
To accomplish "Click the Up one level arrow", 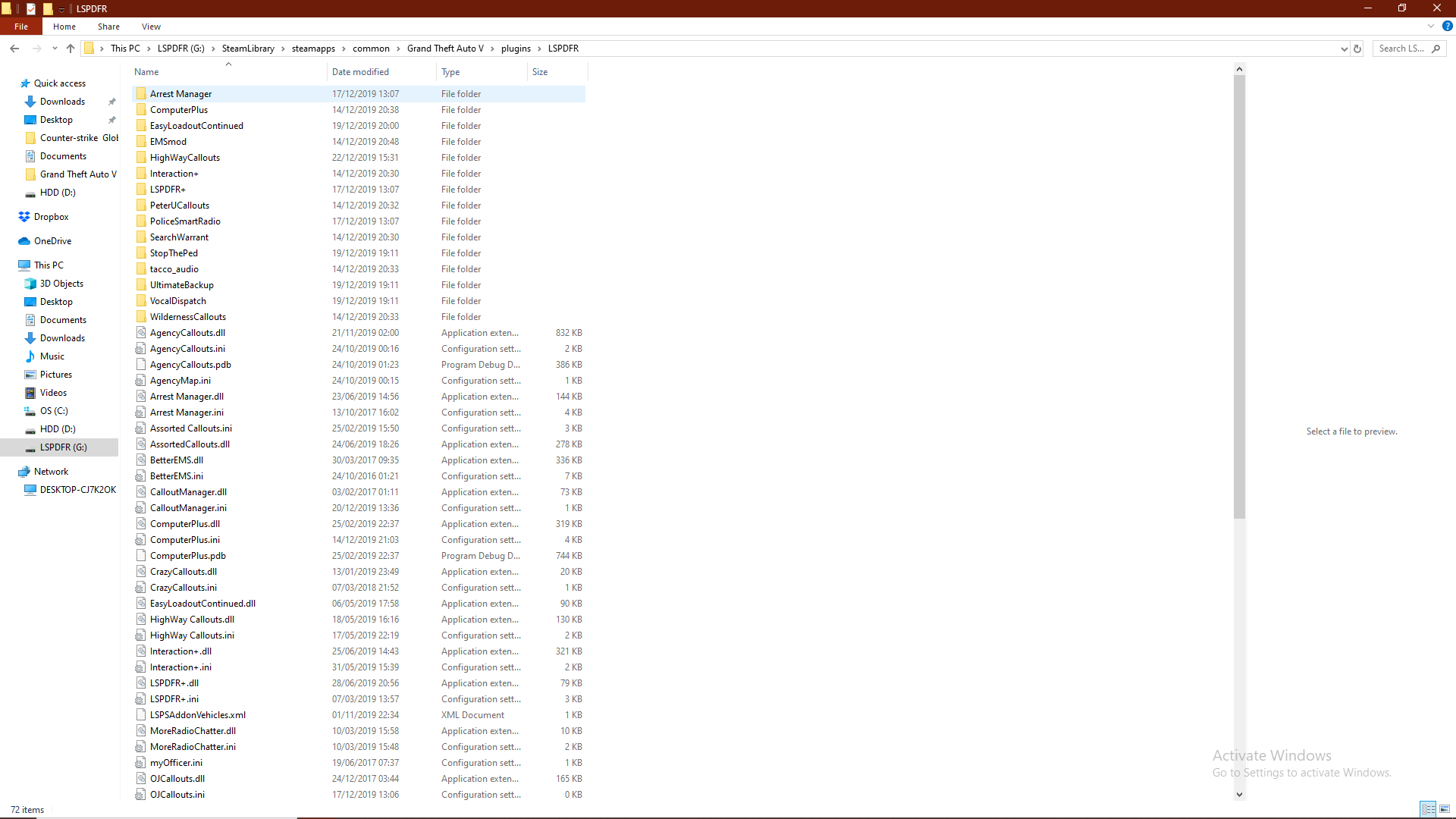I will 71,49.
